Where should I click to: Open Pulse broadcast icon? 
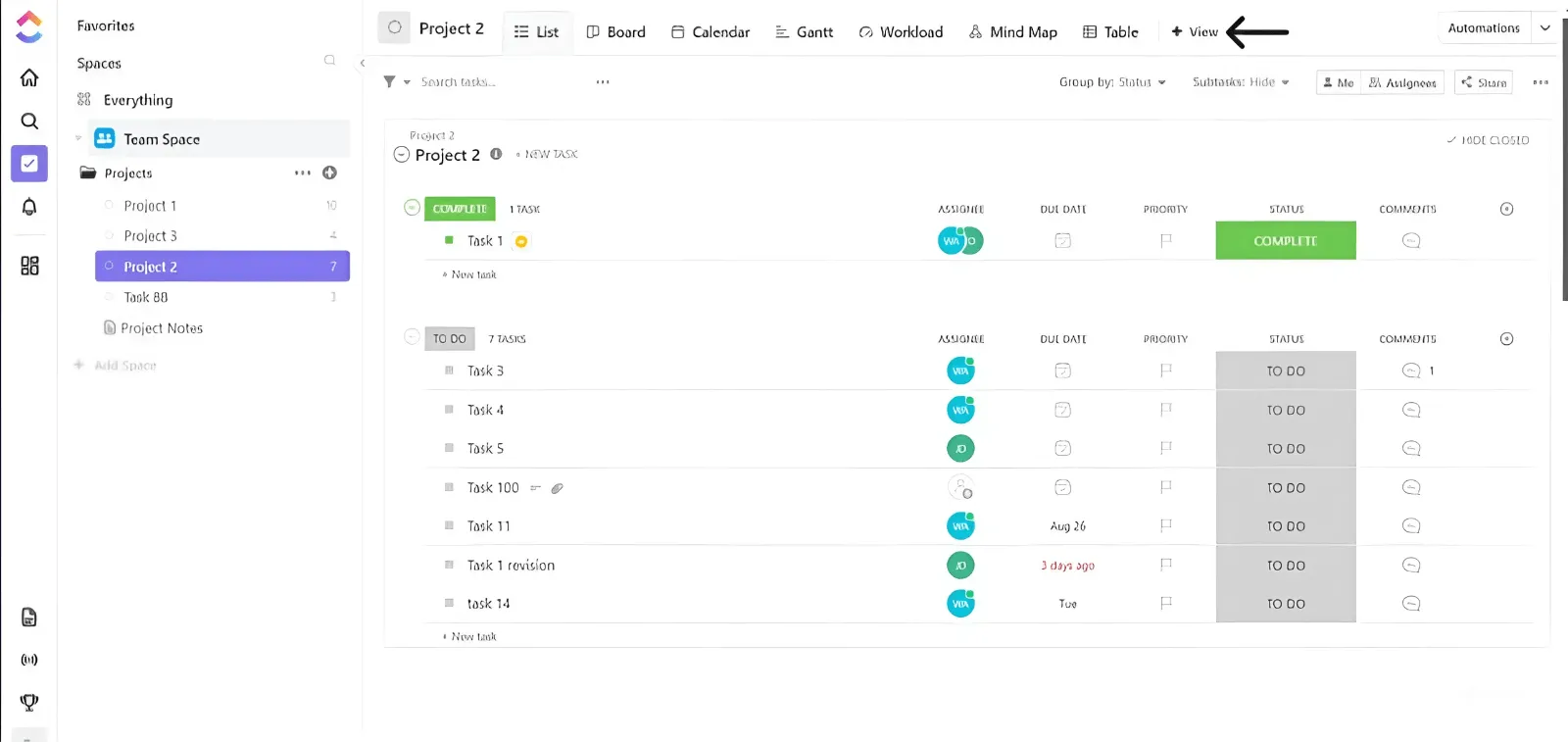[29, 660]
